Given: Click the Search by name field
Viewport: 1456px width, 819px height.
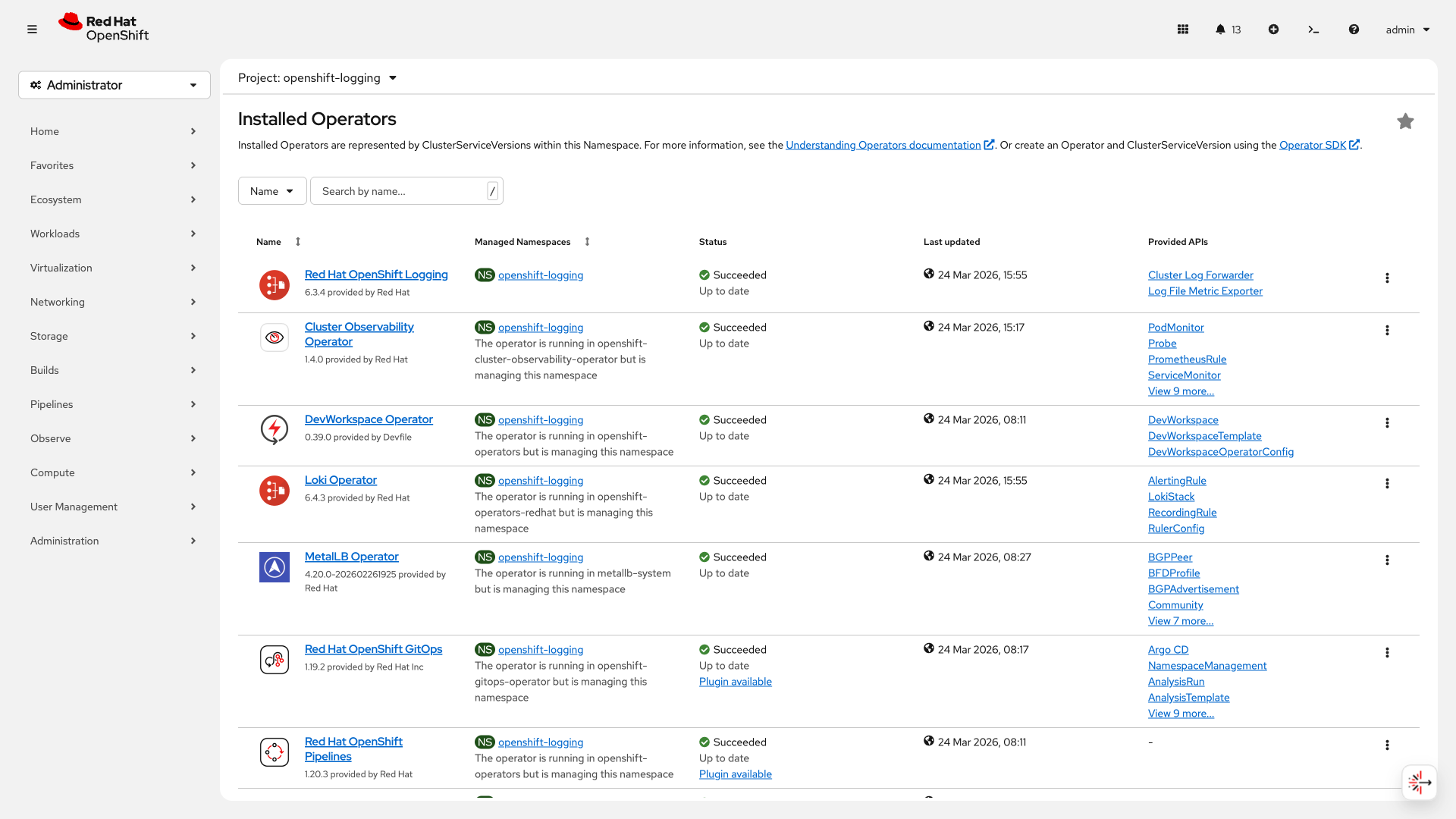Looking at the screenshot, I should pyautogui.click(x=402, y=190).
